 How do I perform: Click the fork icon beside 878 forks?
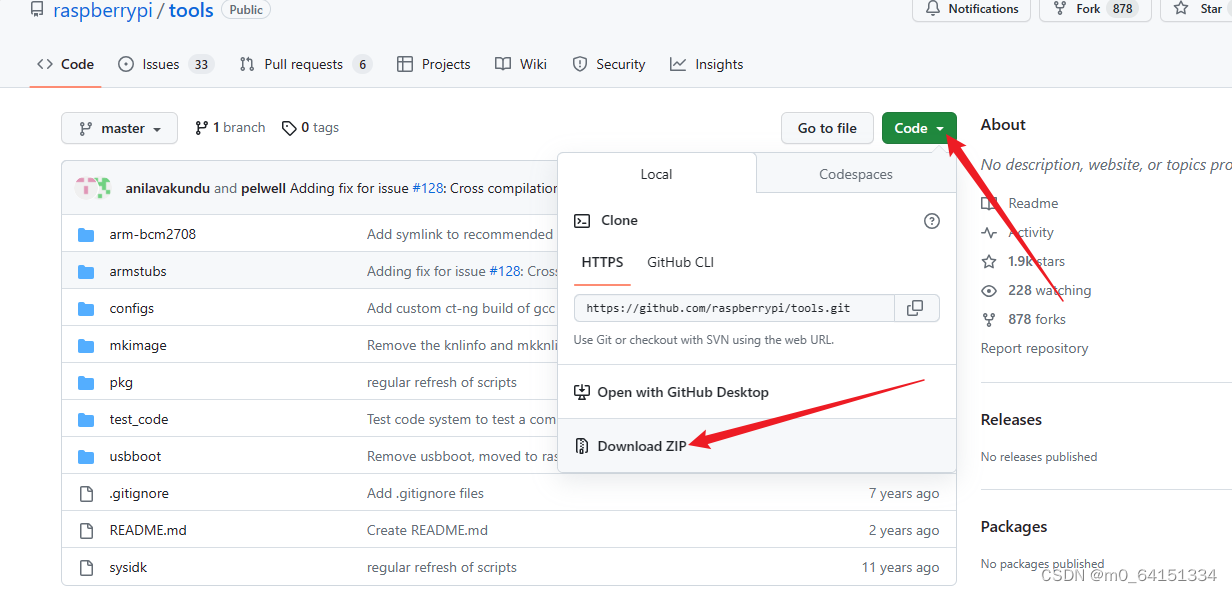pos(989,320)
